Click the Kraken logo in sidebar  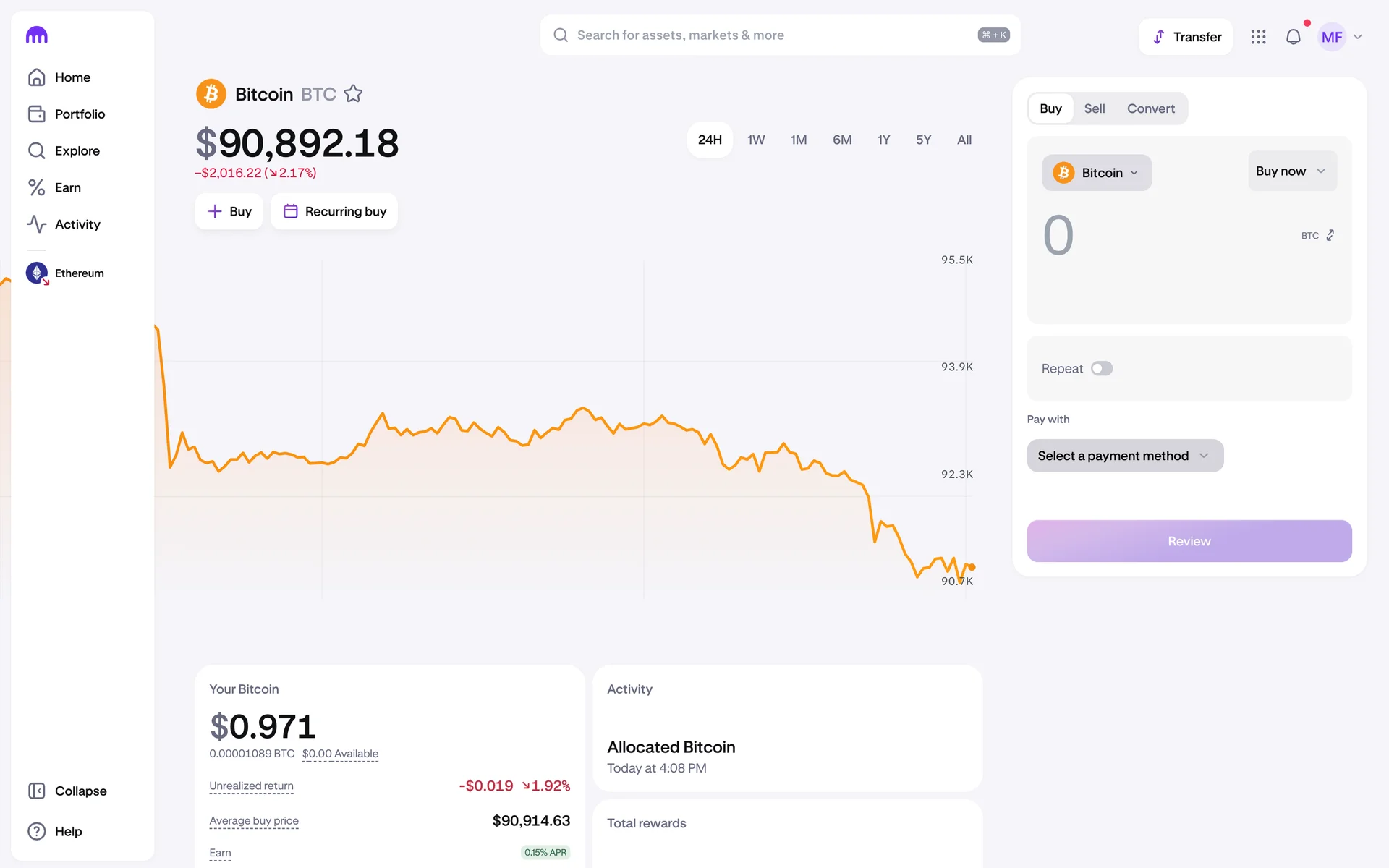click(37, 35)
